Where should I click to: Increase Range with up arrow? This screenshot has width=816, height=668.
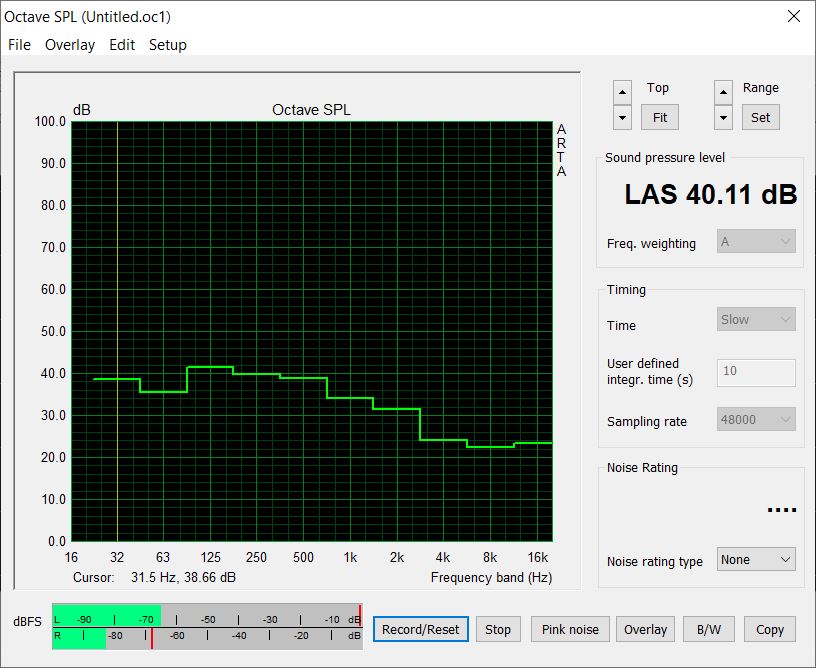(723, 93)
